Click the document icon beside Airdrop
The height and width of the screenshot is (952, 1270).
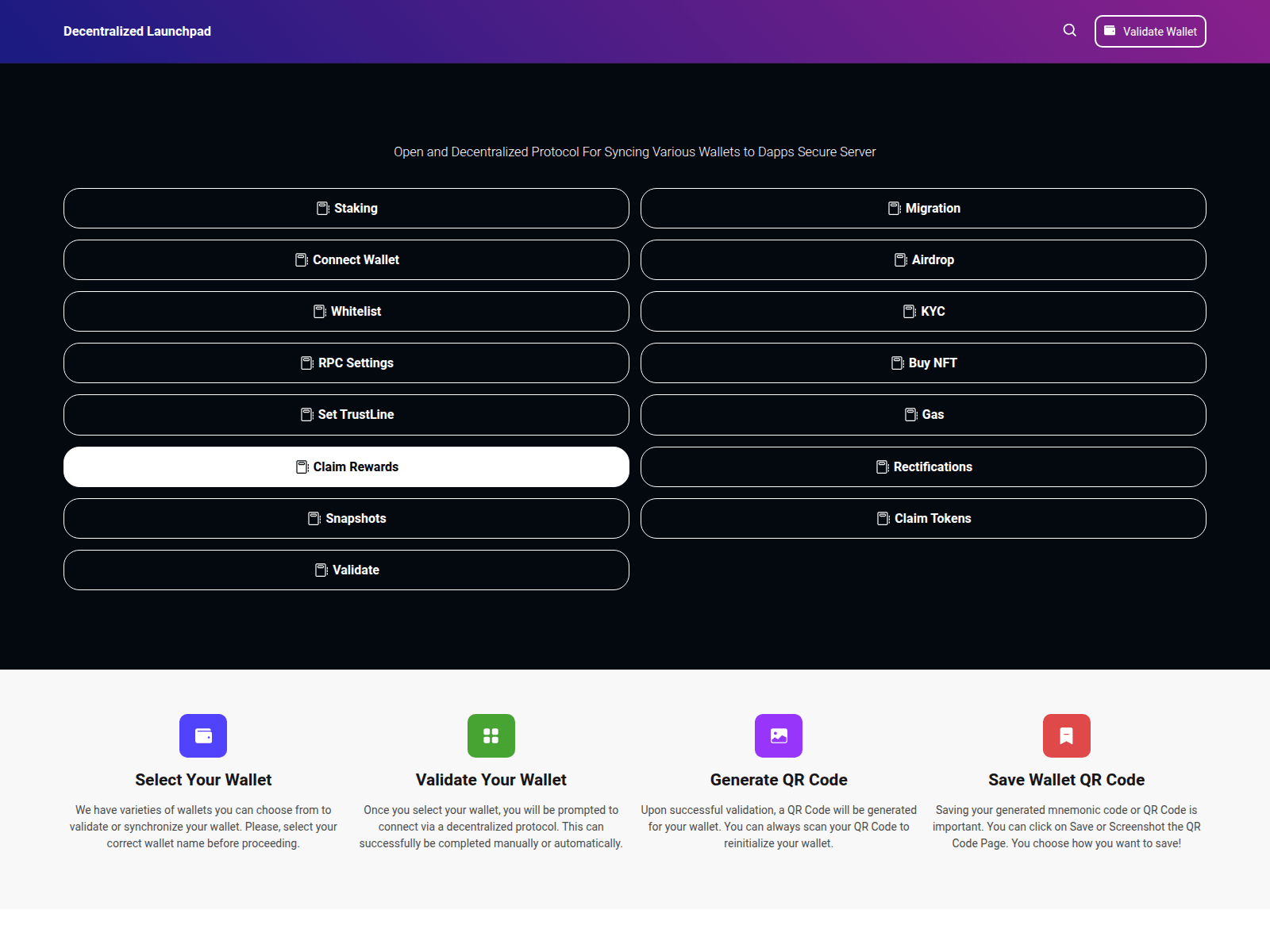901,259
